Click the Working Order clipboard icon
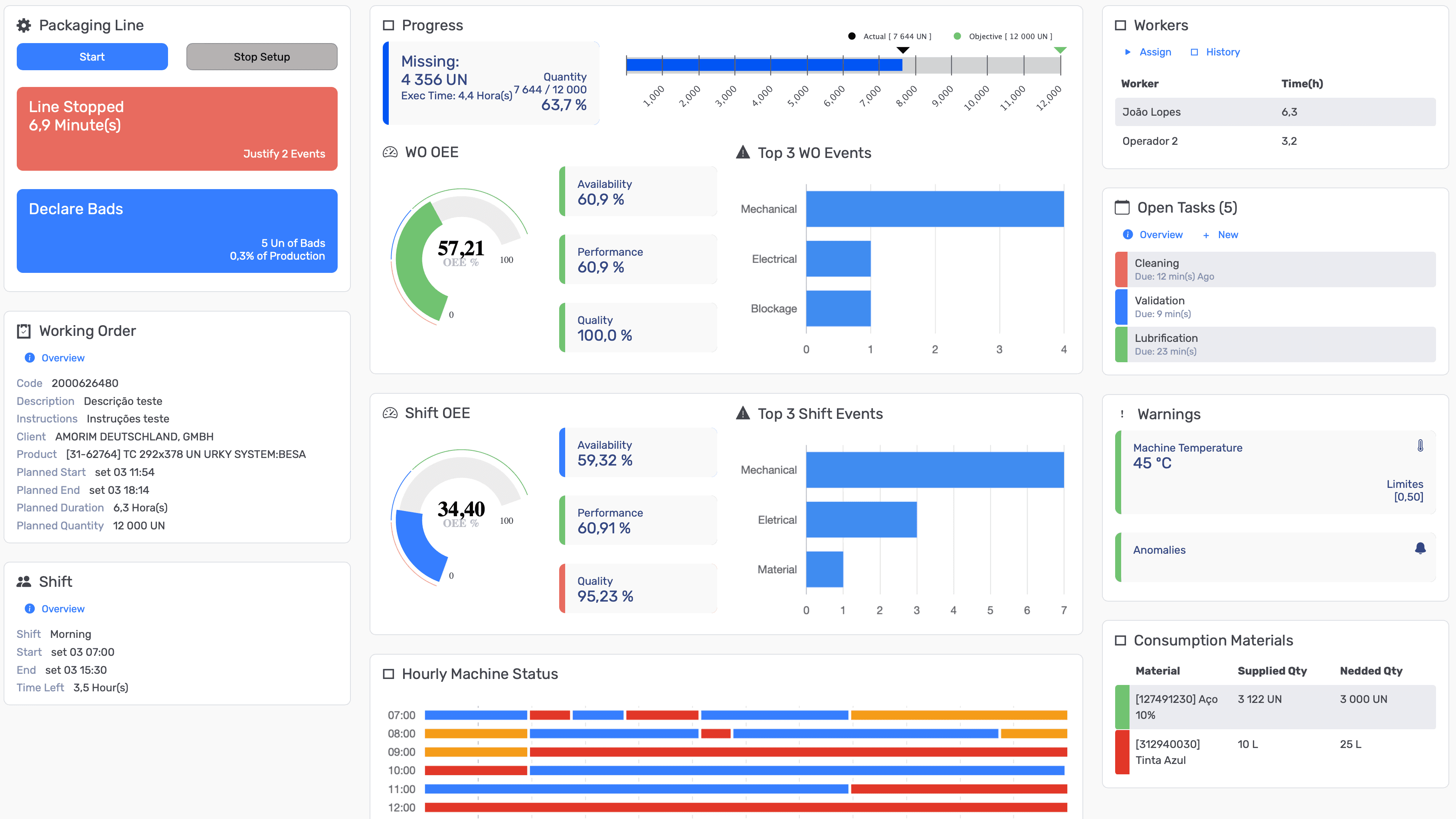The image size is (1456, 819). tap(24, 331)
